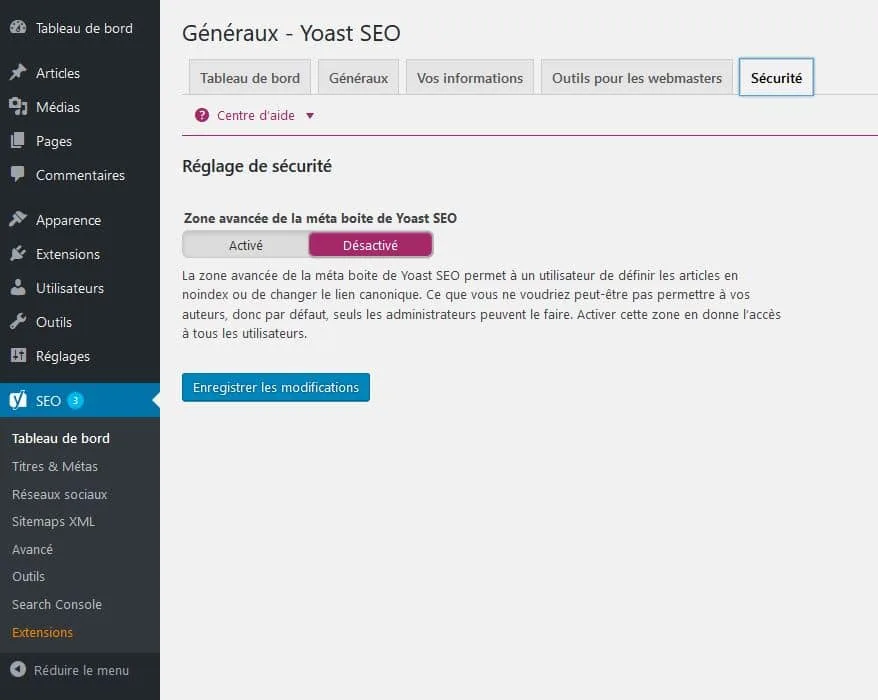Click the SEO menu item

click(80, 400)
